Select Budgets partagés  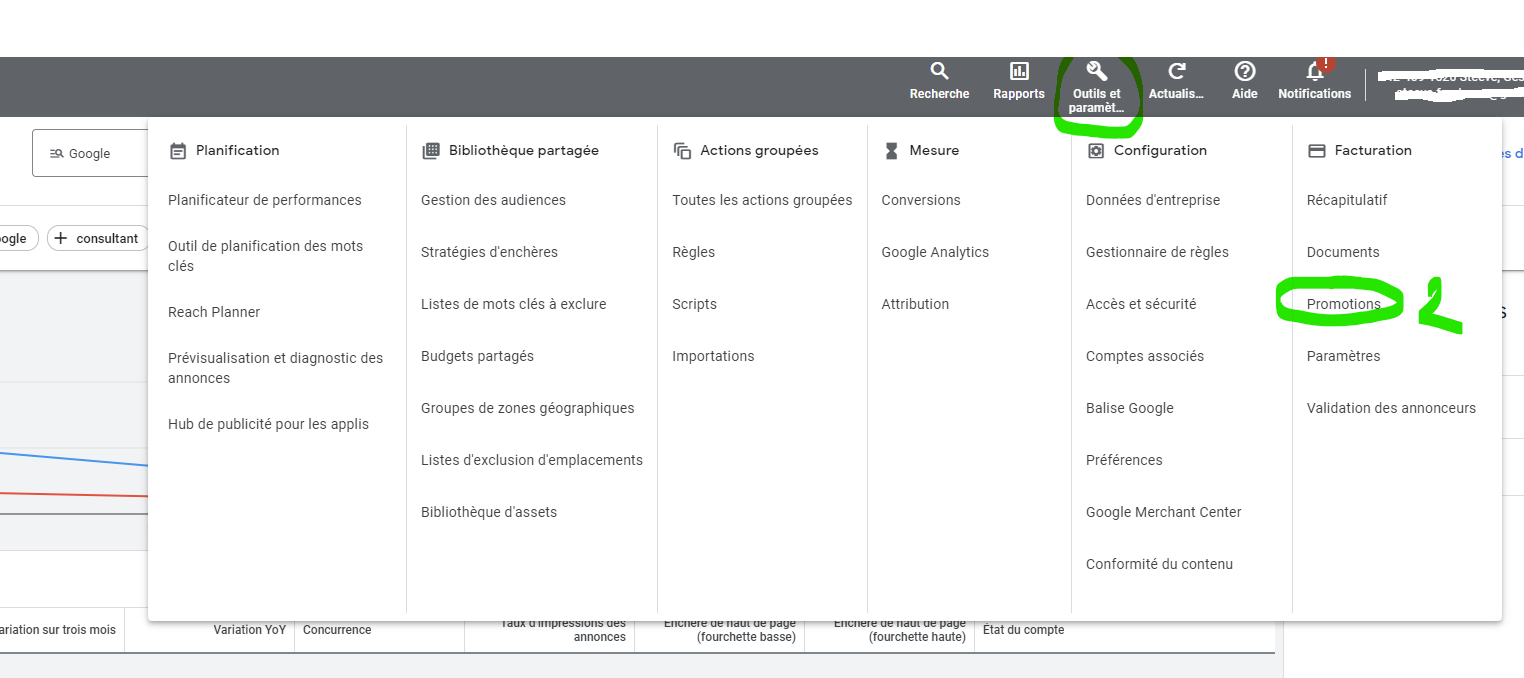(x=477, y=356)
